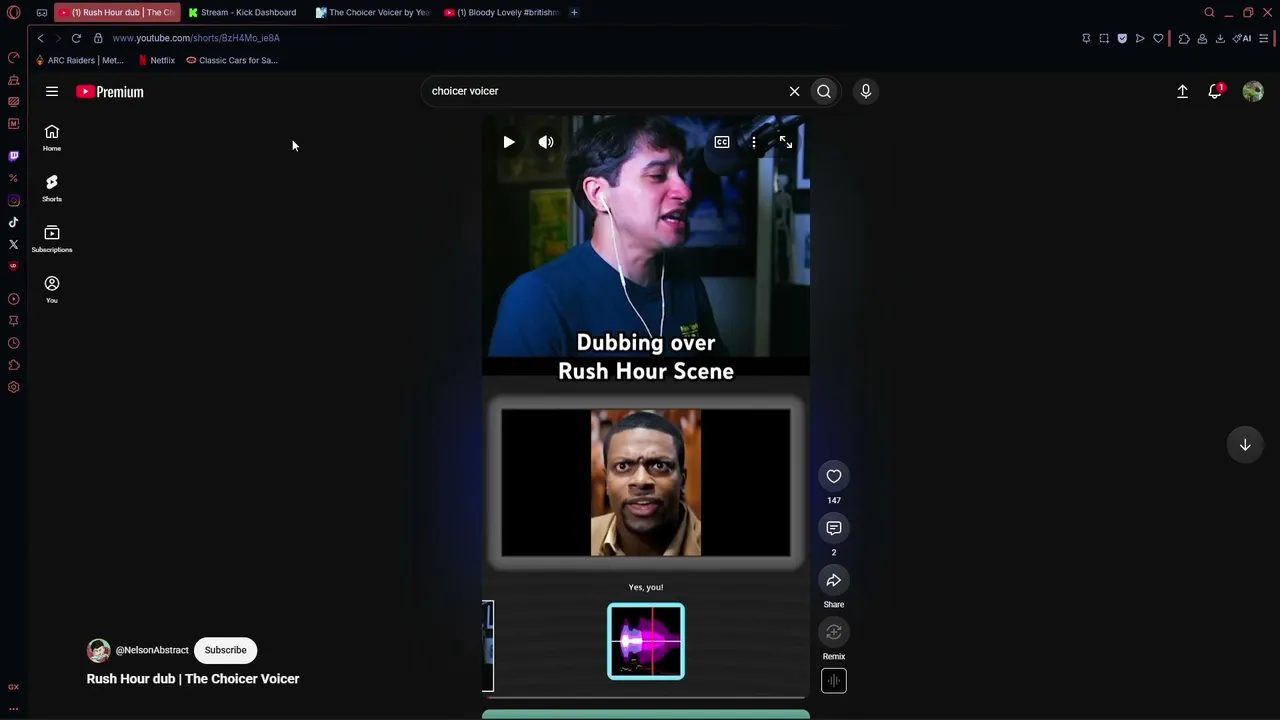Search open tabs with magnifier icon
This screenshot has width=1280, height=720.
click(x=1209, y=13)
